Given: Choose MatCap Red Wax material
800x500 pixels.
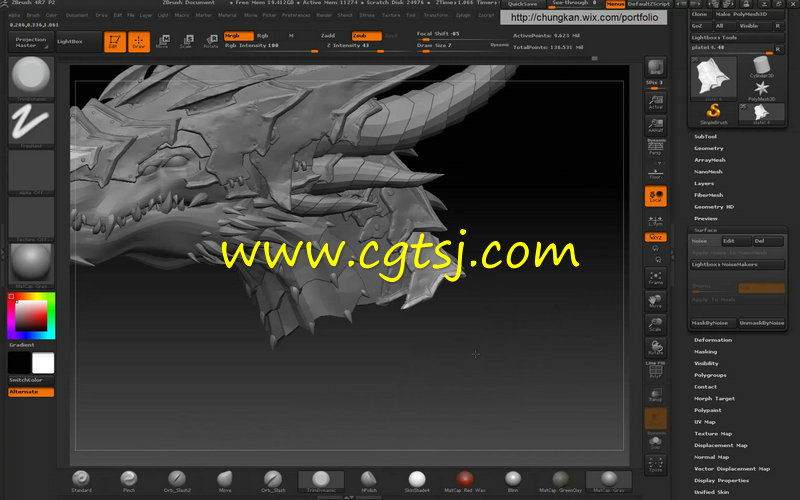Looking at the screenshot, I should (465, 482).
